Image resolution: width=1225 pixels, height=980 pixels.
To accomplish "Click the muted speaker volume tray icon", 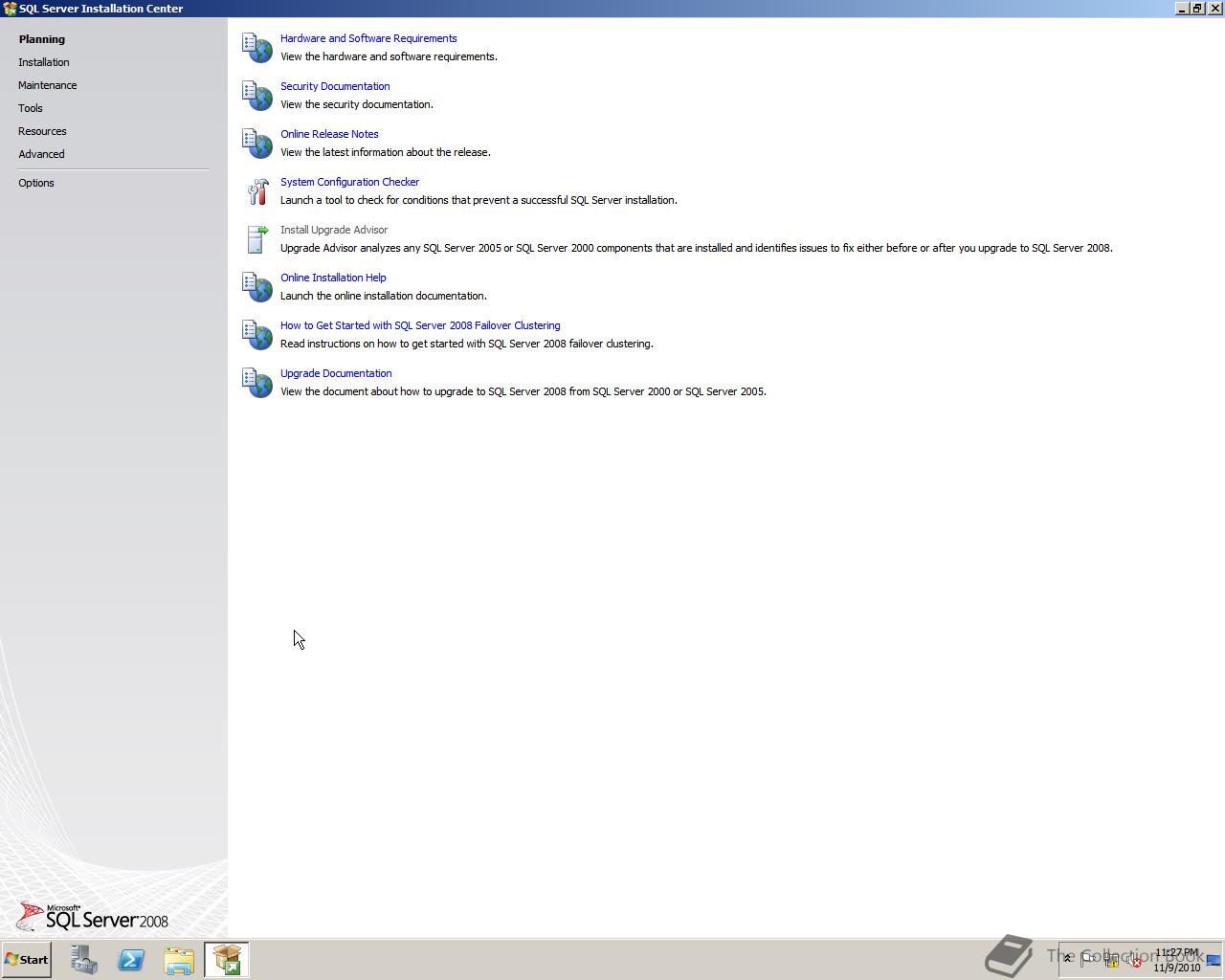I will point(1133,960).
